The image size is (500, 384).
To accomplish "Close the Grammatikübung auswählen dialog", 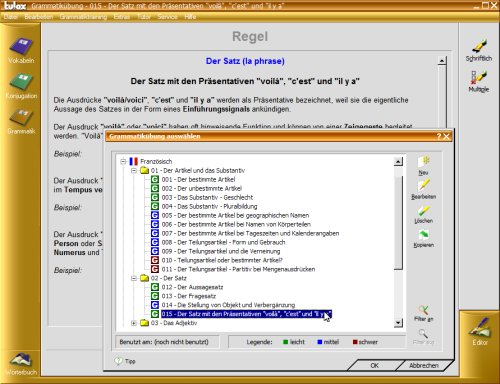I will [447, 136].
